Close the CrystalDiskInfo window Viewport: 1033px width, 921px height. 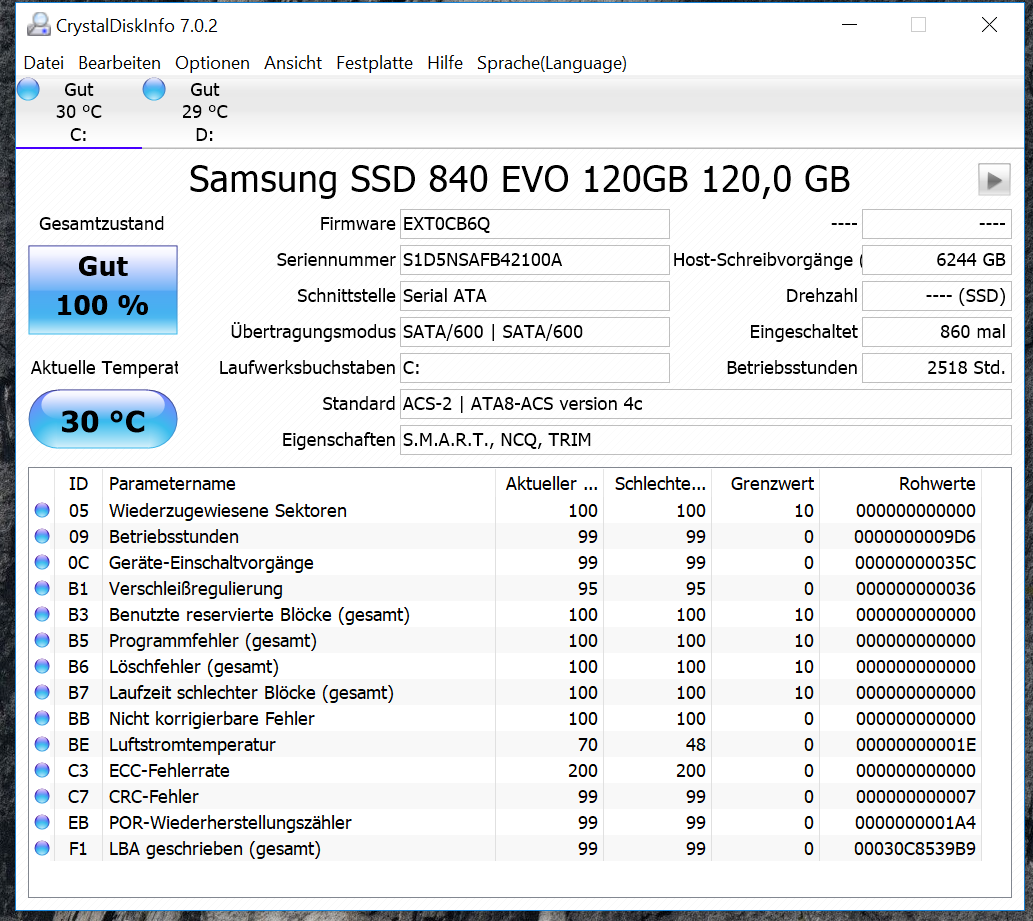tap(989, 25)
